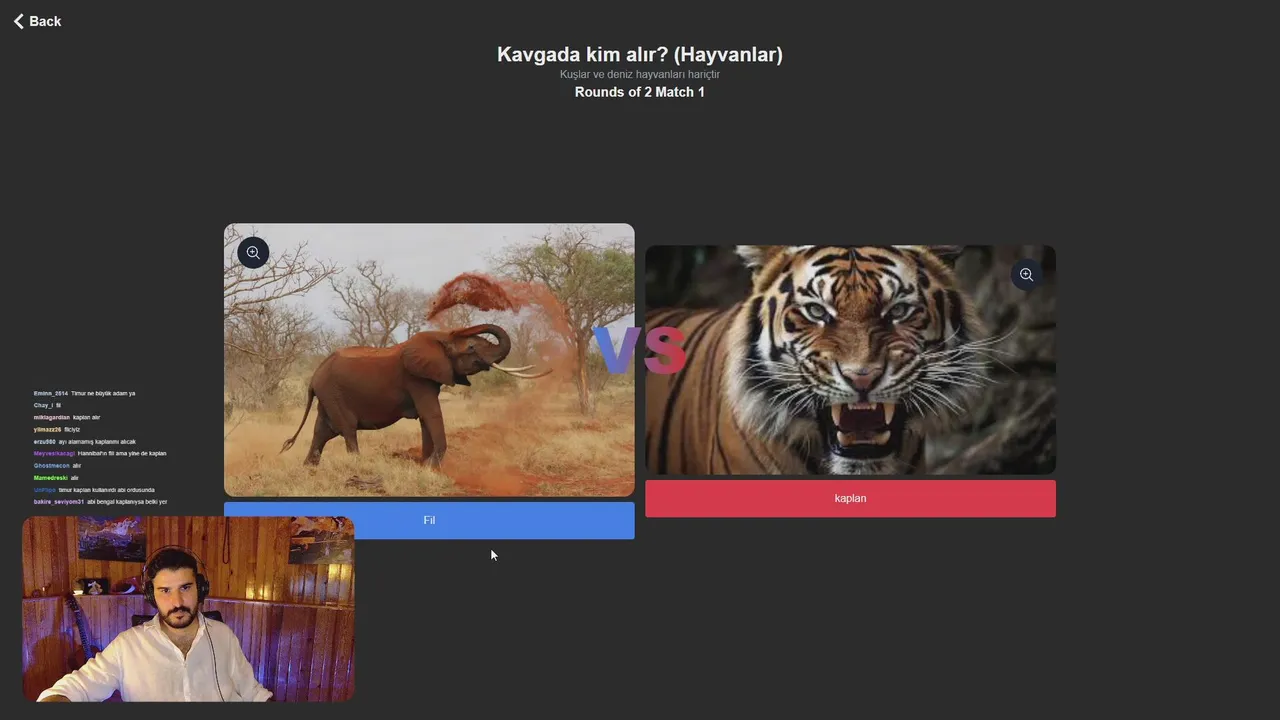Click chat username Ghostmecon
Screen dimensions: 1280x720
coord(51,465)
